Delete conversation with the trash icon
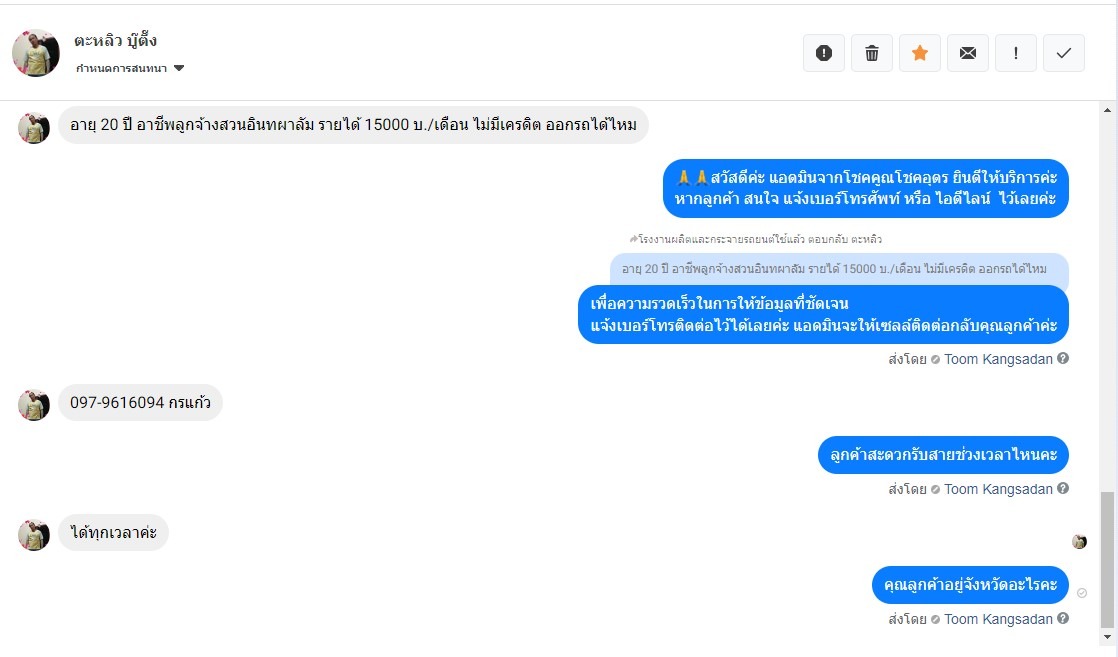This screenshot has height=657, width=1118. [x=871, y=53]
